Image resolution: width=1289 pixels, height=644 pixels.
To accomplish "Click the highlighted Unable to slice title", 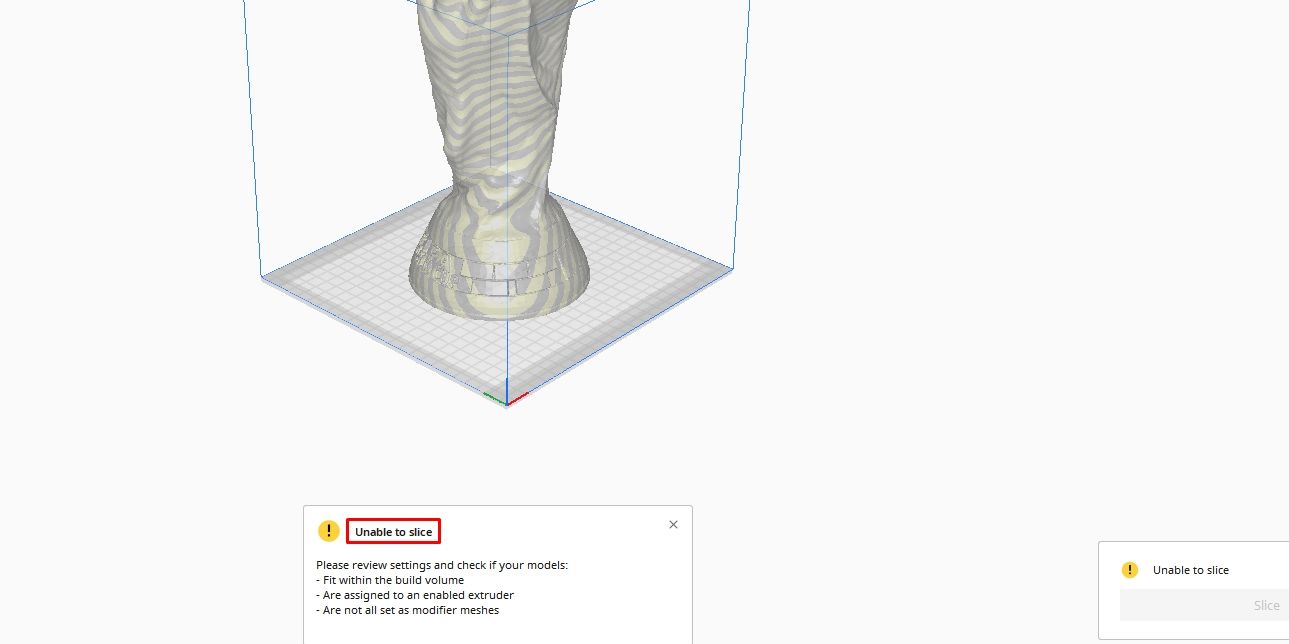I will 392,531.
